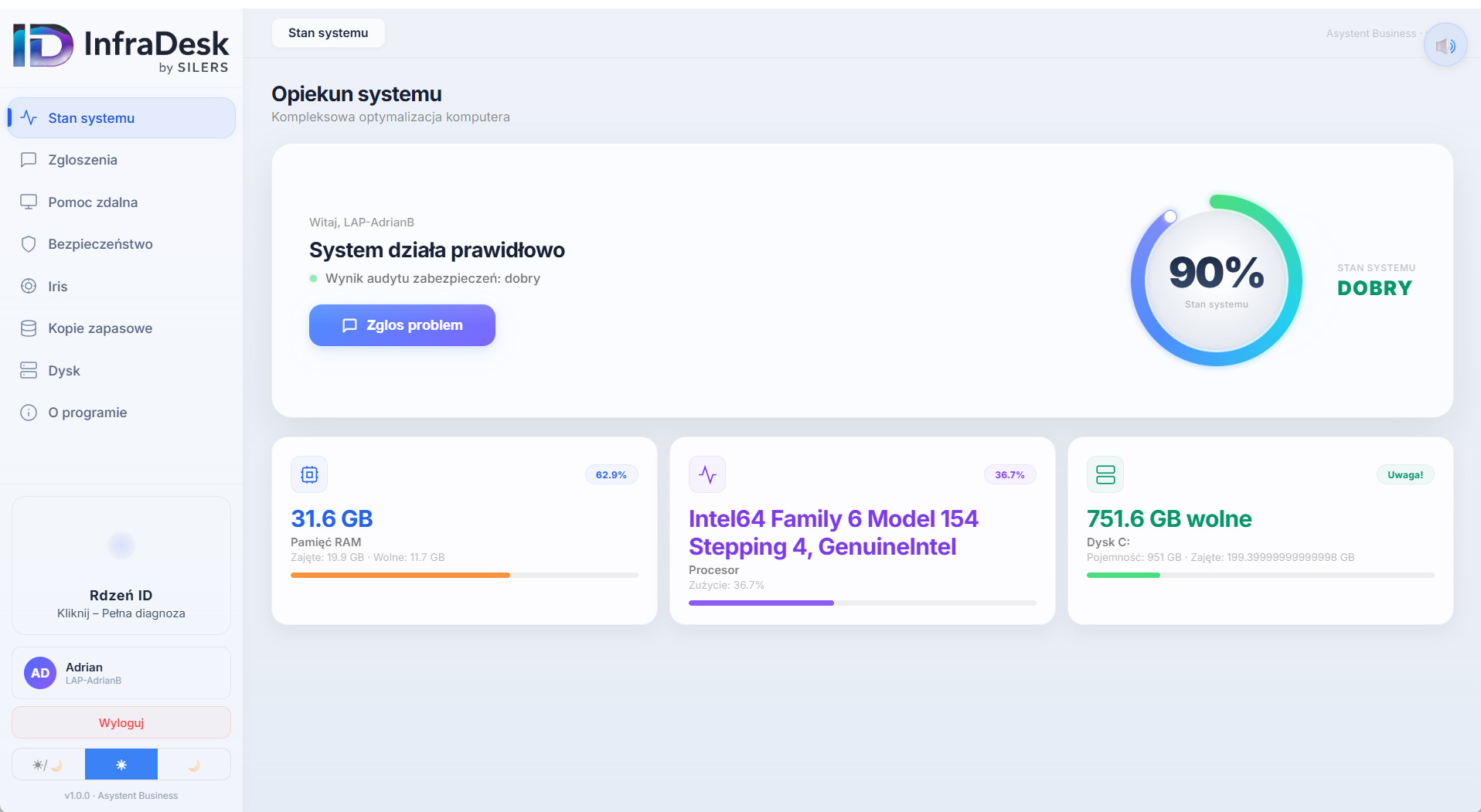Click the speaker sound icon at top right
This screenshot has height=812, width=1481.
(x=1445, y=46)
